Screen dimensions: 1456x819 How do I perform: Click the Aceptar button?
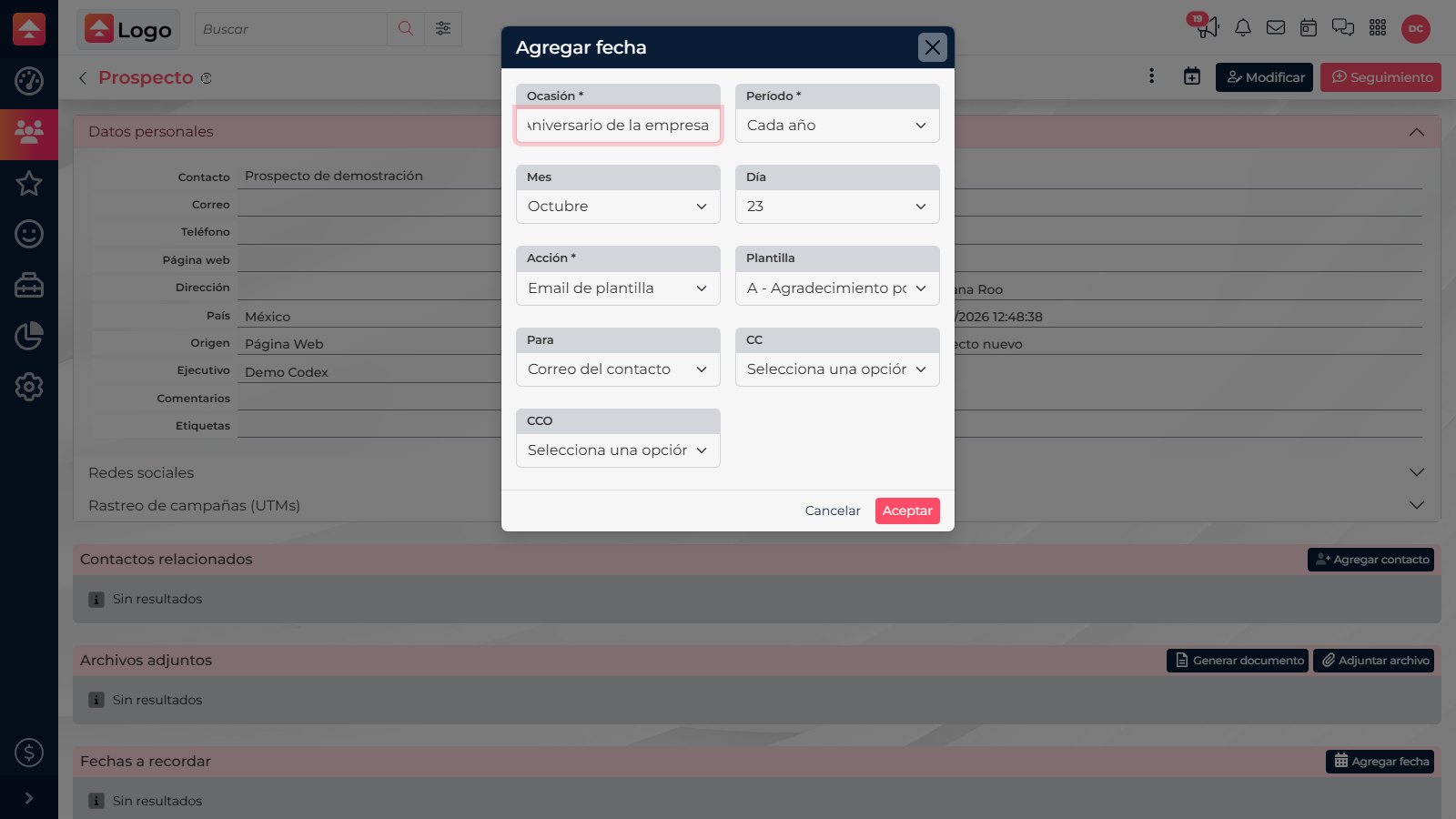pyautogui.click(x=907, y=511)
